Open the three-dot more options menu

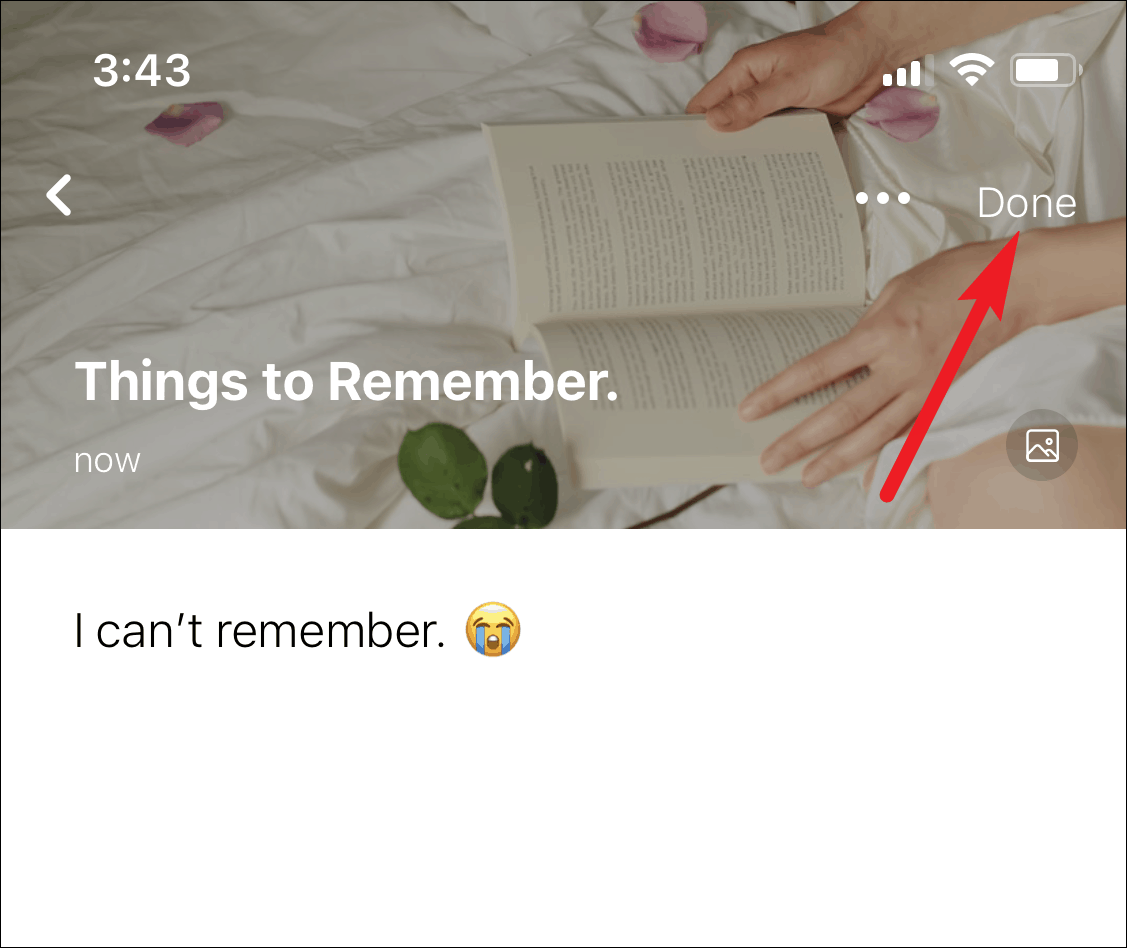[883, 198]
